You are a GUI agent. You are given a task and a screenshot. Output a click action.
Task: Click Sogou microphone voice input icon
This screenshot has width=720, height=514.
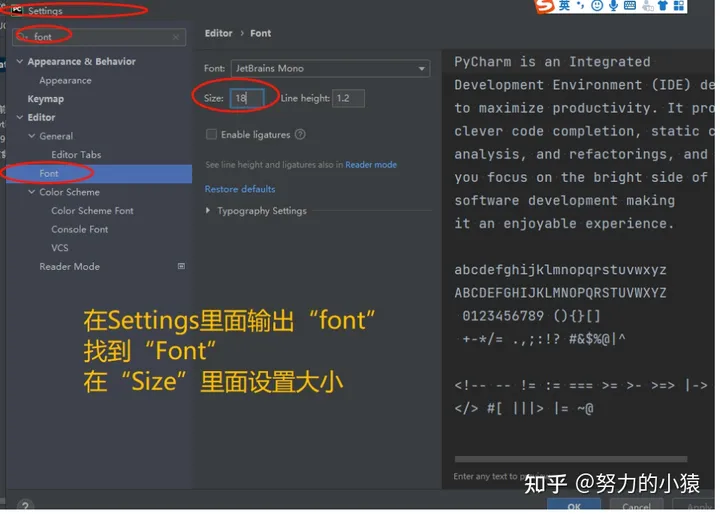[614, 6]
